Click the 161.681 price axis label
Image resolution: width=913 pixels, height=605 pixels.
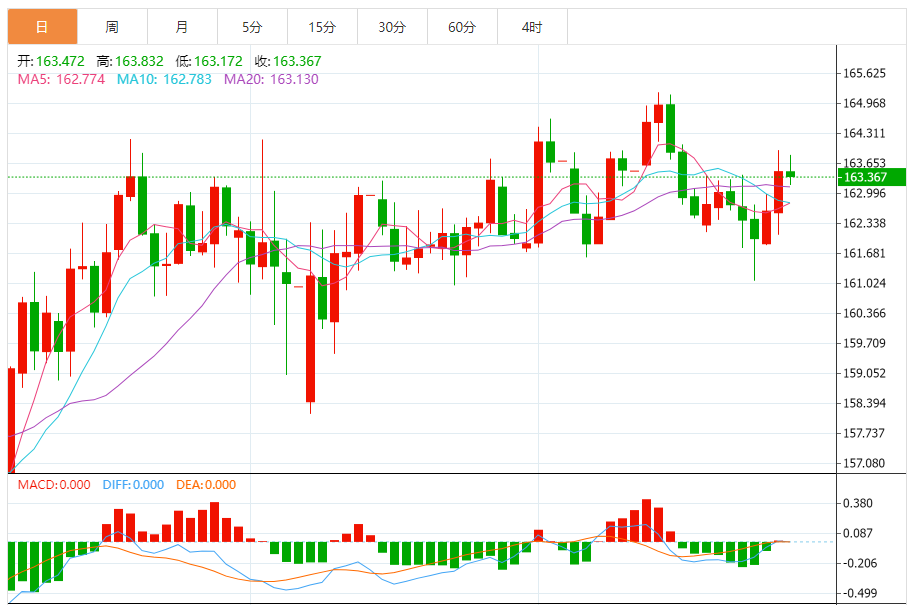[x=864, y=253]
